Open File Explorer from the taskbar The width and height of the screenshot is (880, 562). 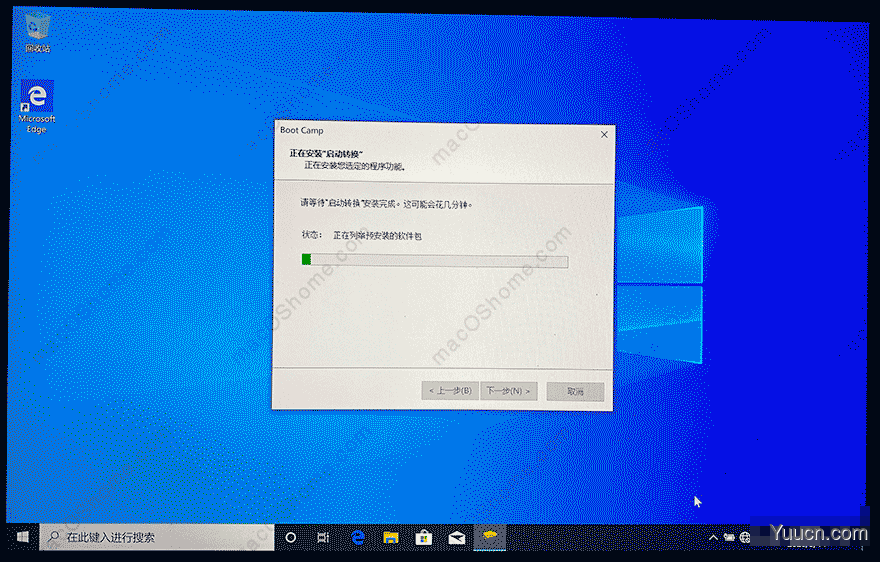pos(391,537)
